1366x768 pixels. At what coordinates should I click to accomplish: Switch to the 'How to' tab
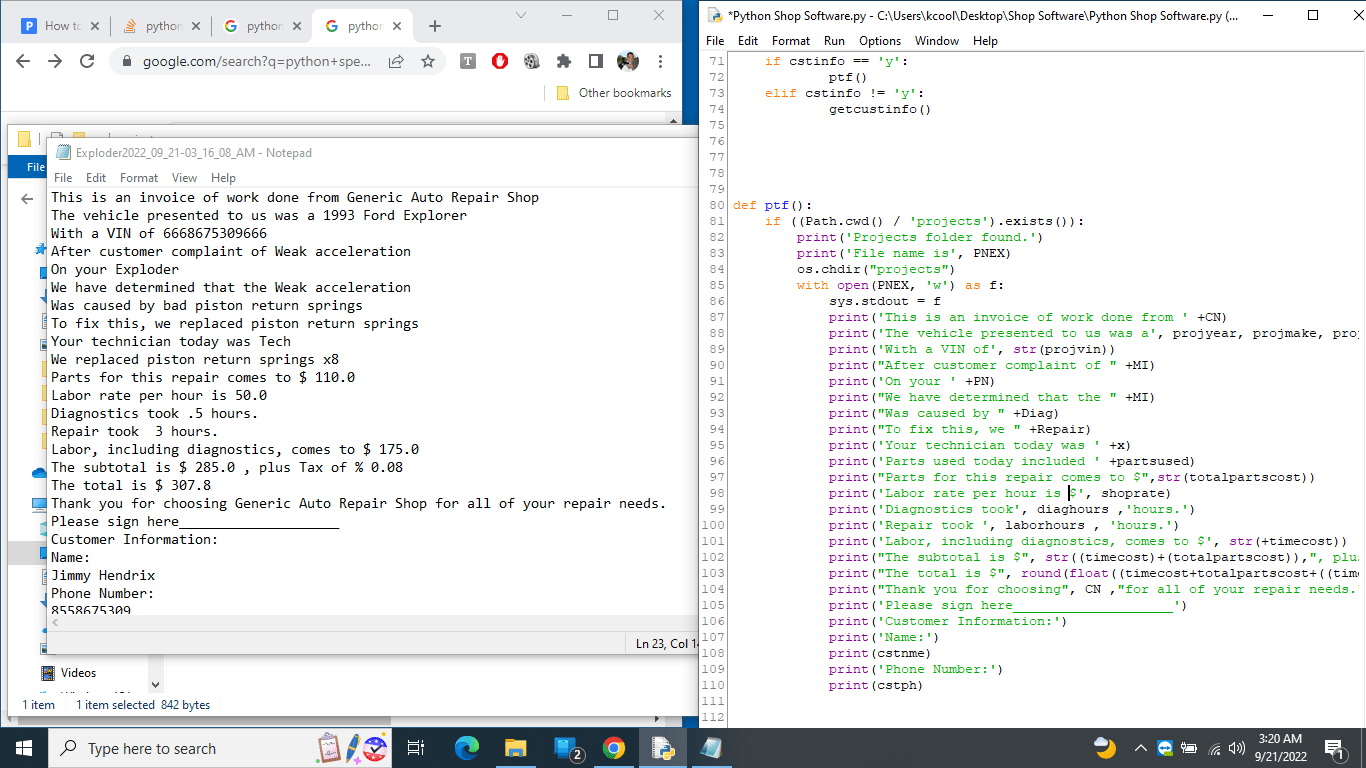[x=58, y=26]
